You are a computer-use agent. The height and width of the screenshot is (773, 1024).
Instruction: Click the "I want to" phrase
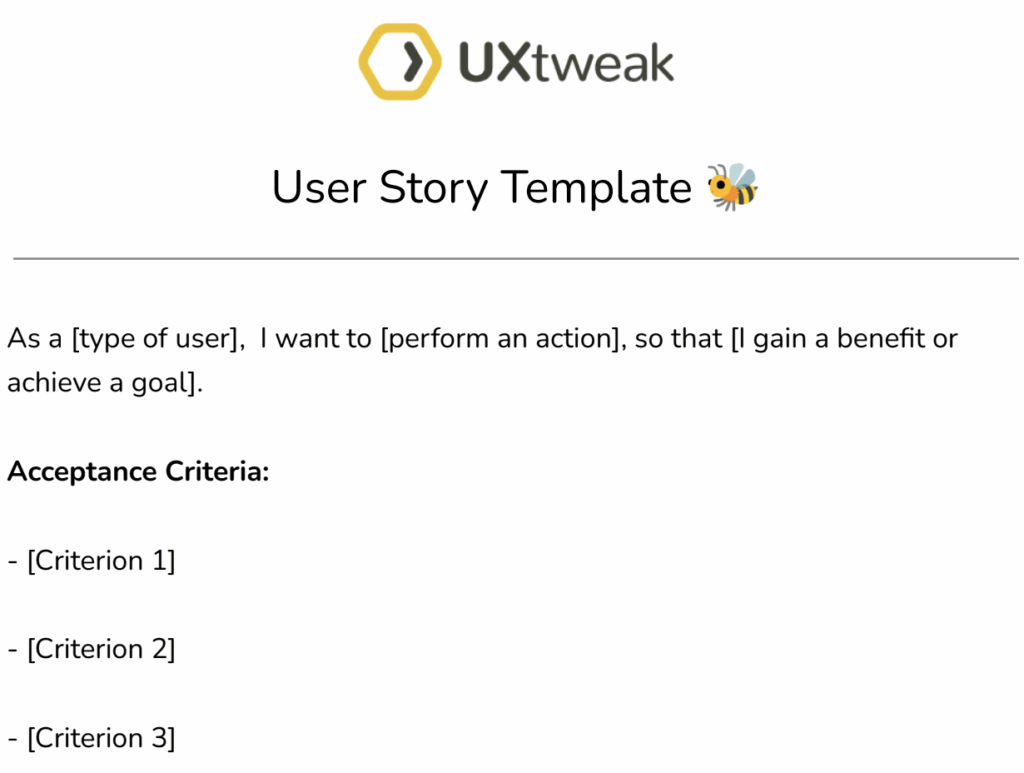315,339
